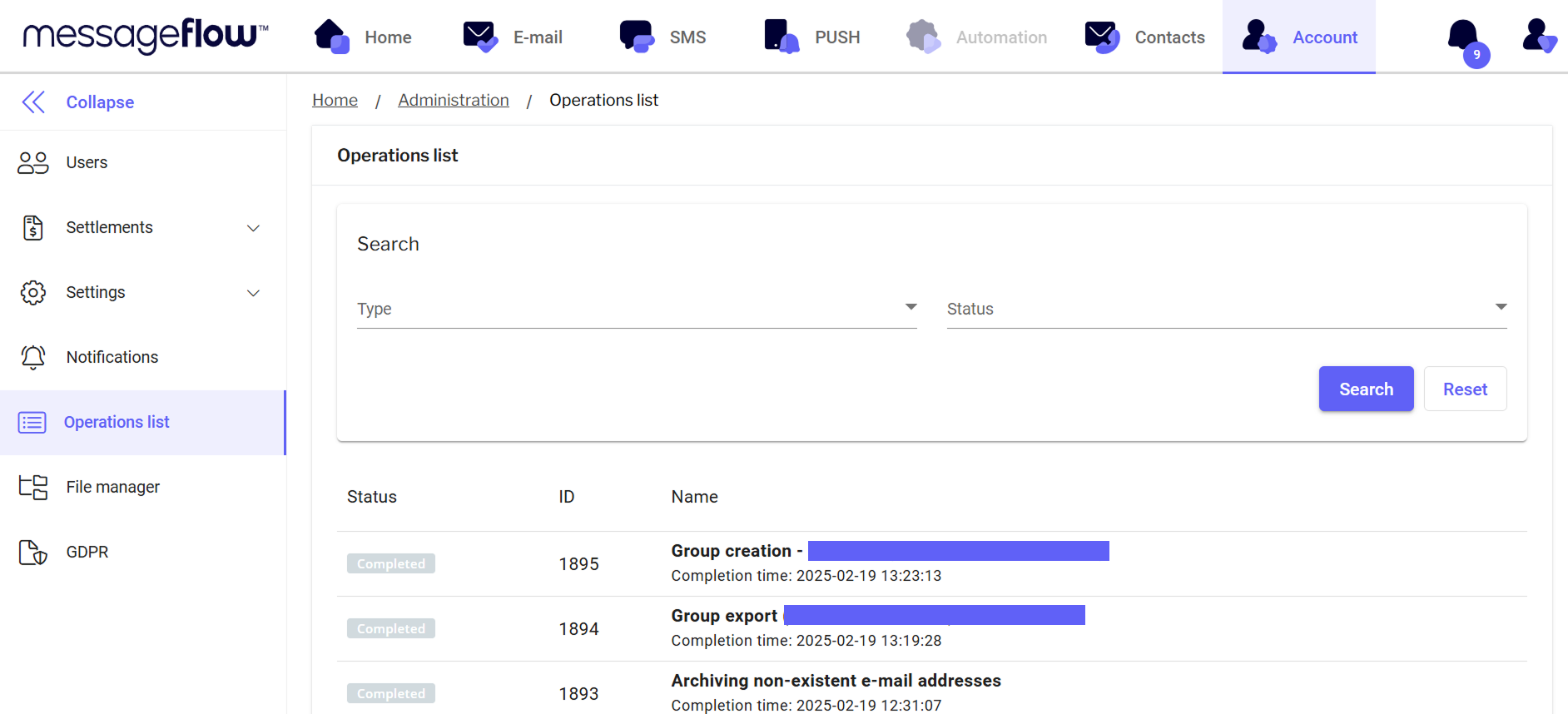
Task: Open Users from the sidebar icon
Action: point(33,163)
